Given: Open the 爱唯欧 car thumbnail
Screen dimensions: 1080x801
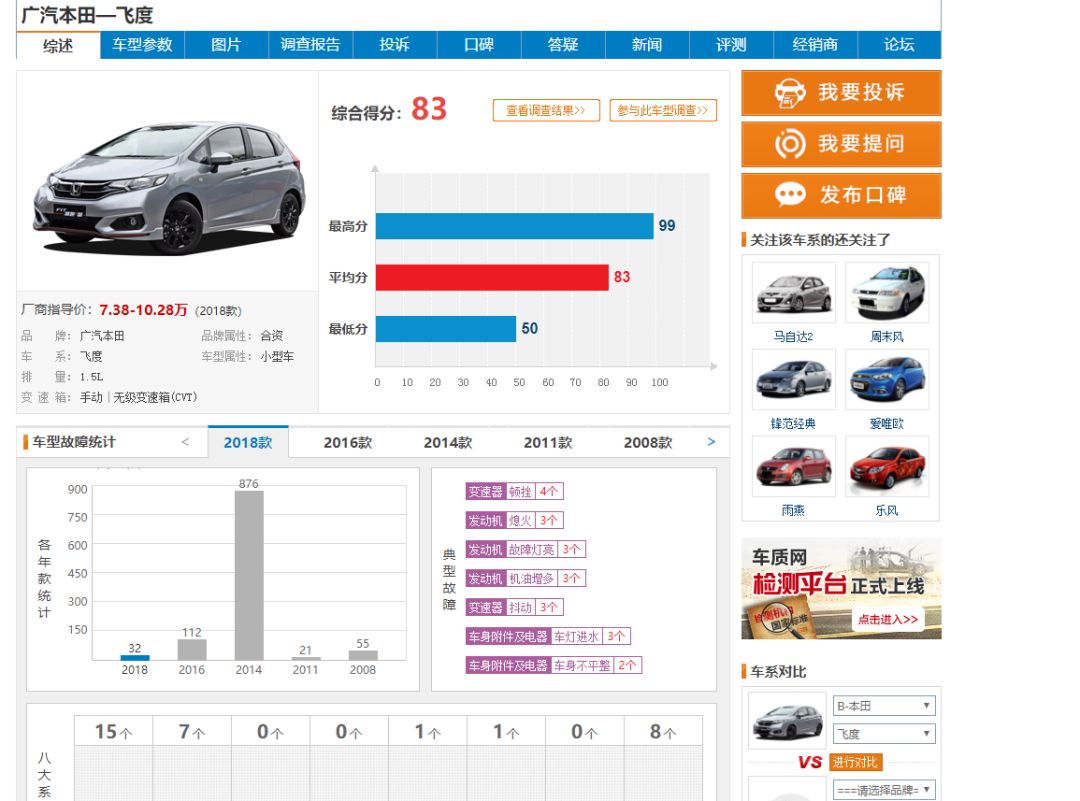Looking at the screenshot, I should (887, 379).
